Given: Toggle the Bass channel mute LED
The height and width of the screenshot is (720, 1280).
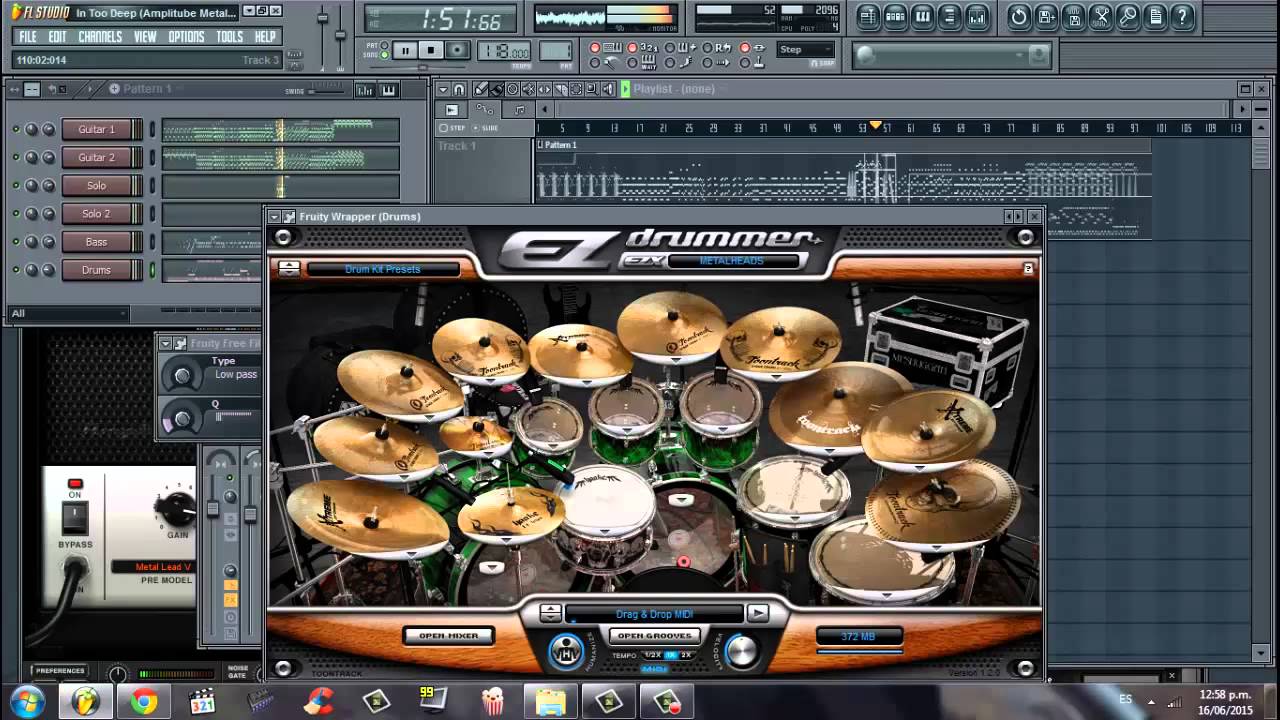Looking at the screenshot, I should (x=15, y=242).
